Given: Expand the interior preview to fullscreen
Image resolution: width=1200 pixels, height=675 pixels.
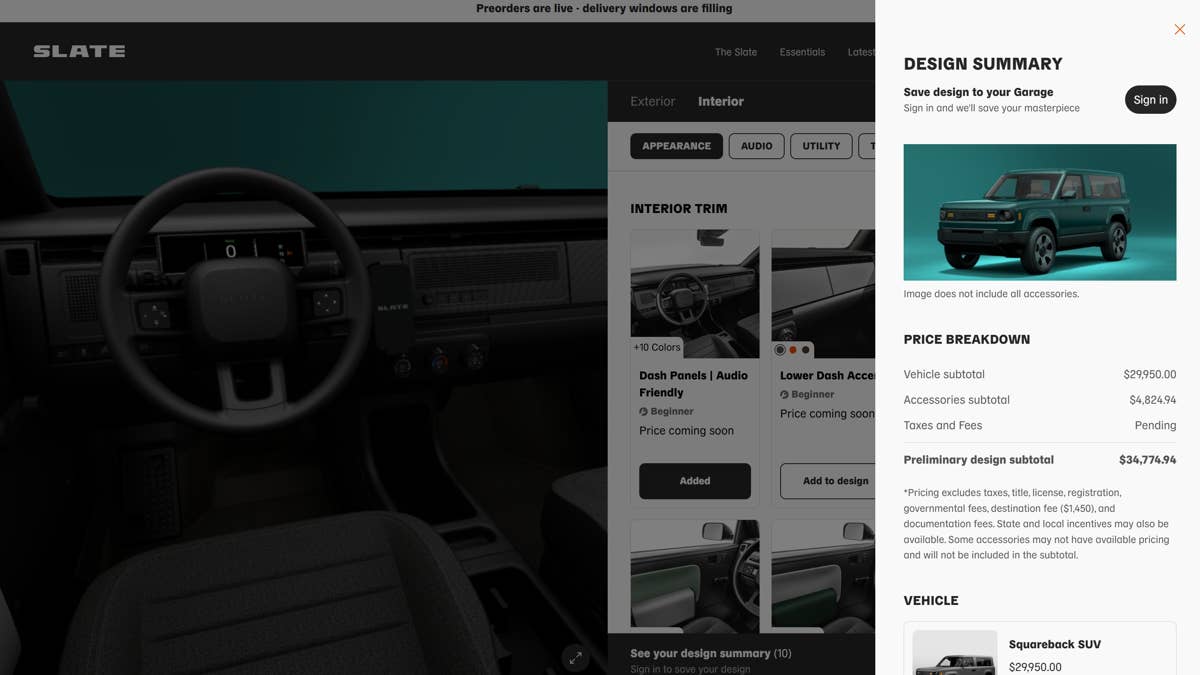Looking at the screenshot, I should [x=575, y=658].
